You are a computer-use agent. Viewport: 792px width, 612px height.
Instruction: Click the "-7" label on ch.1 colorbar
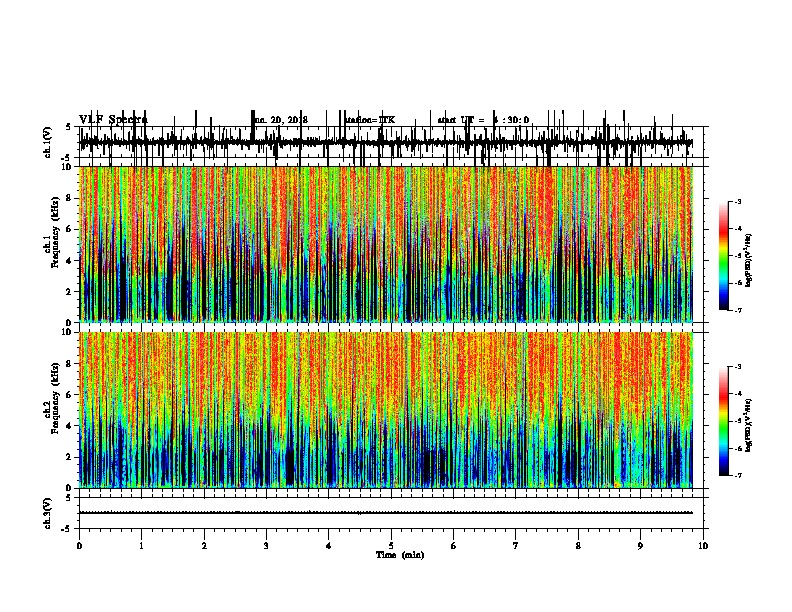[x=738, y=310]
